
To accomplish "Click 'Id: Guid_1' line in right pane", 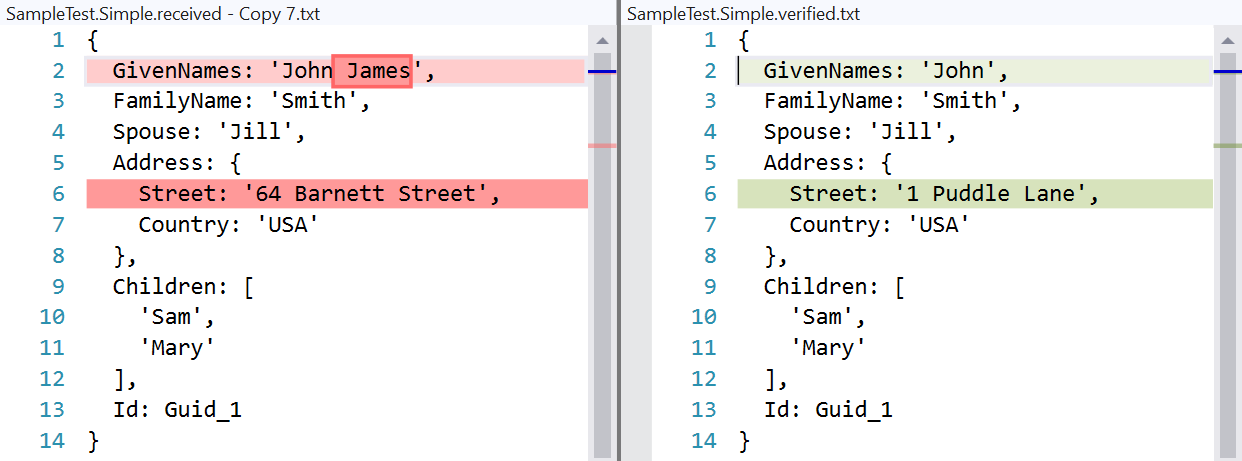I will point(828,410).
